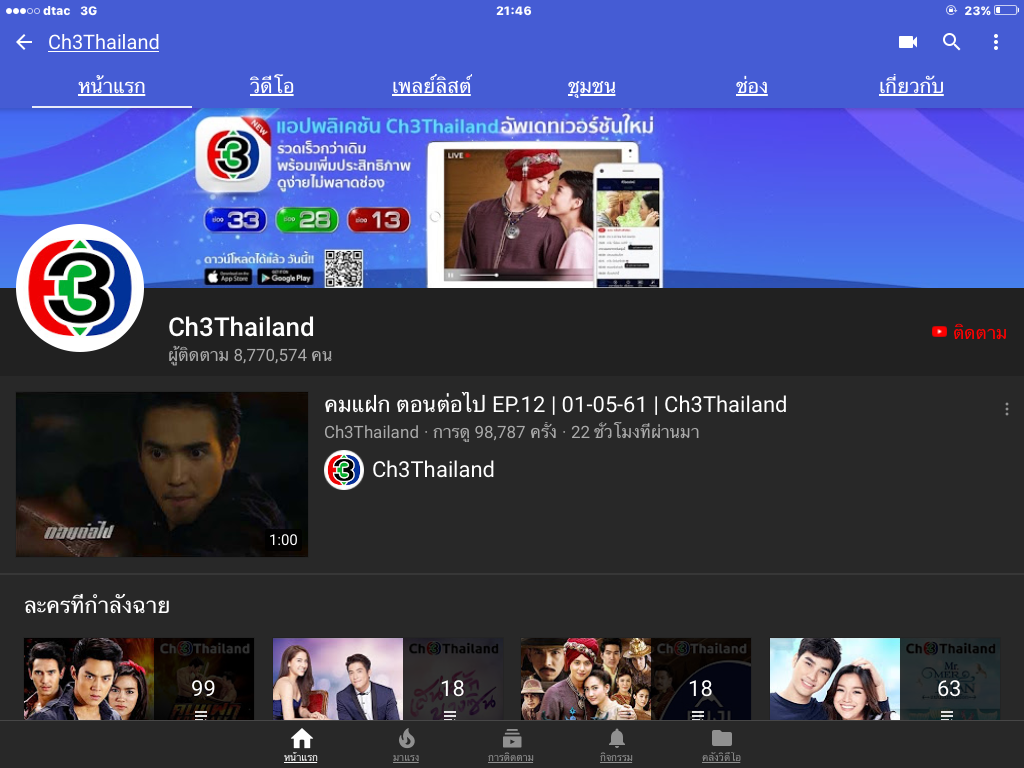
Task: Open the playlist thumbnail with 63 videos
Action: (x=885, y=679)
